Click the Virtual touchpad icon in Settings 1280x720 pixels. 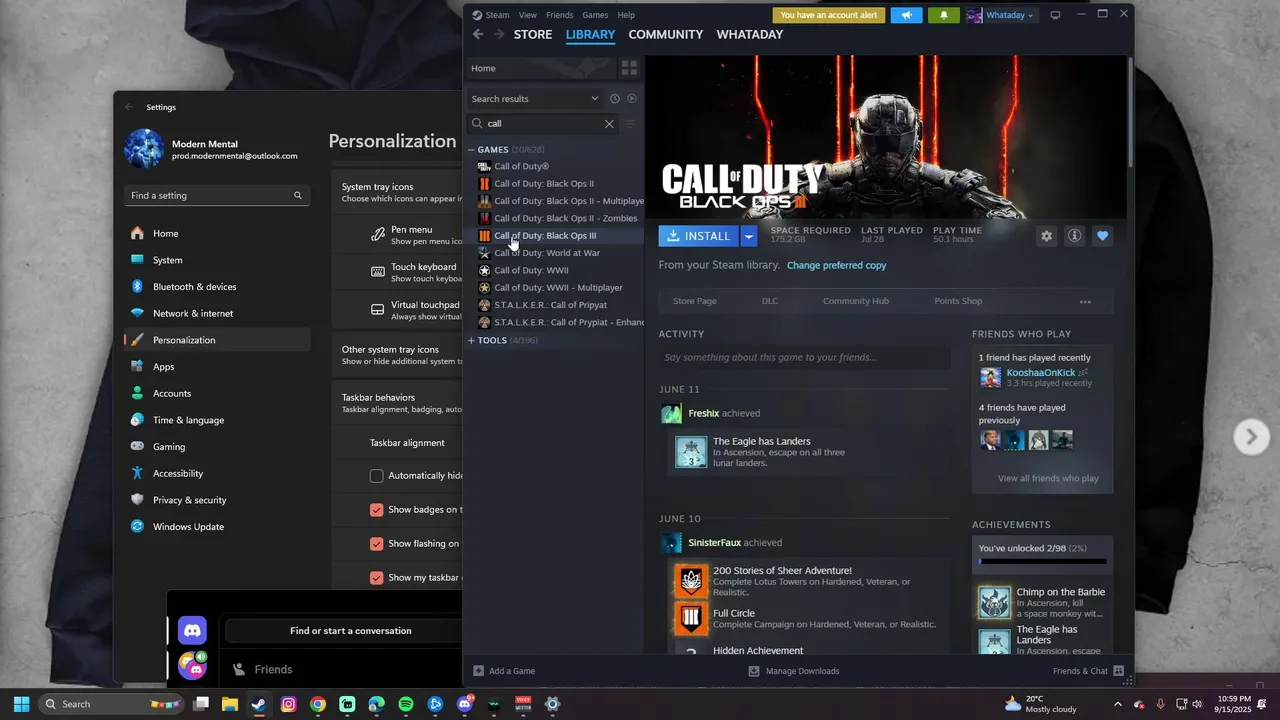point(378,310)
